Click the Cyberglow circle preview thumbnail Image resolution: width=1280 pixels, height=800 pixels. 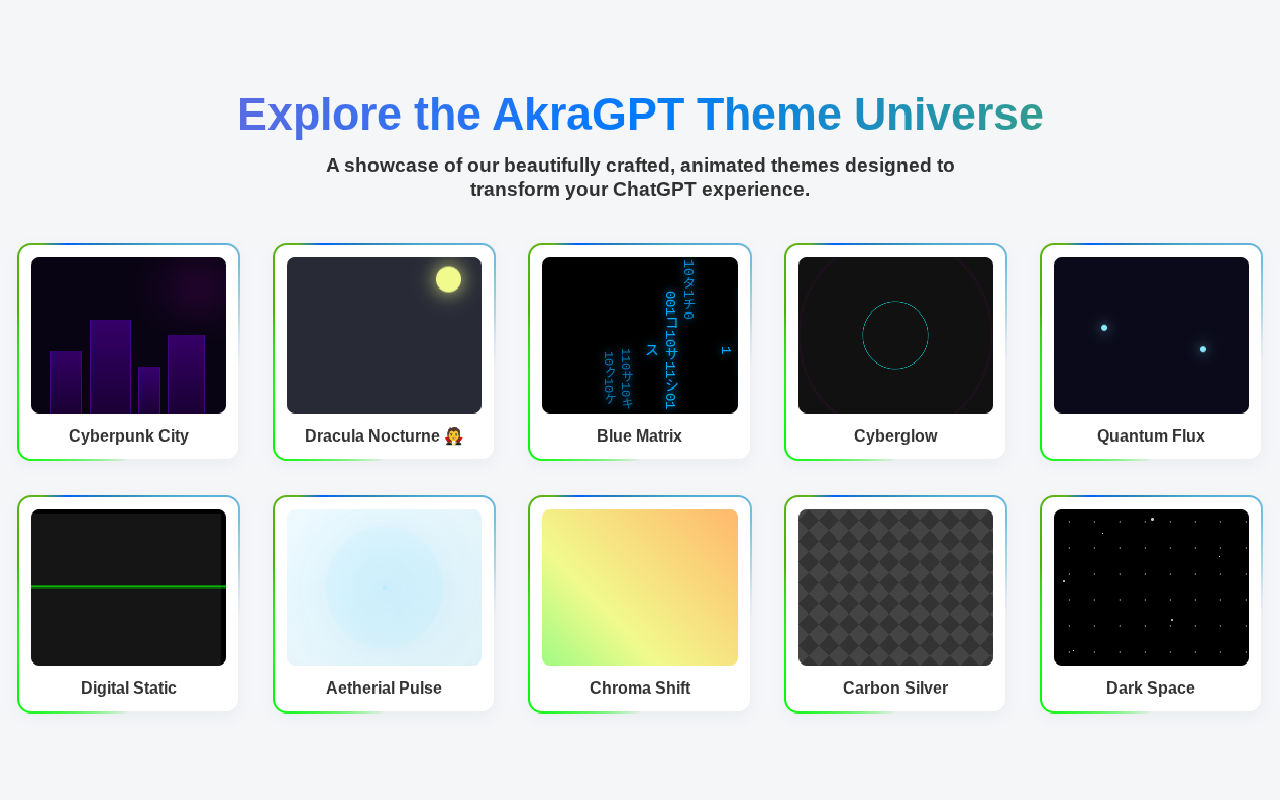click(x=895, y=335)
